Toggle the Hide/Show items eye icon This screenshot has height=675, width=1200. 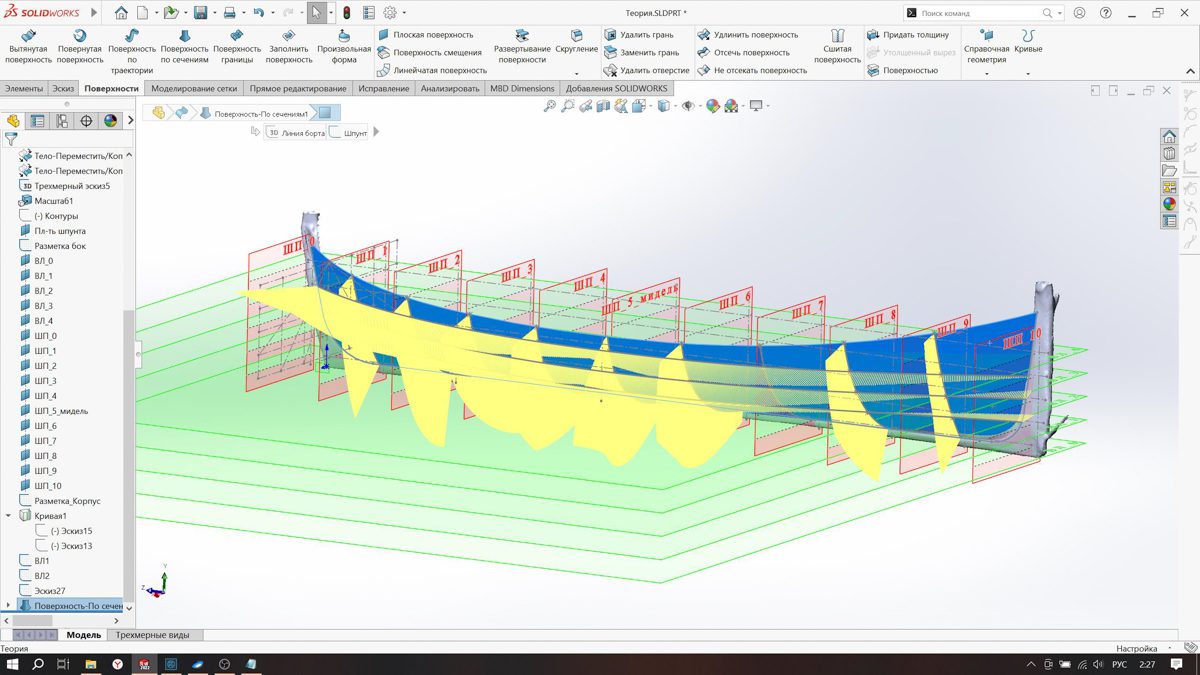click(x=688, y=106)
